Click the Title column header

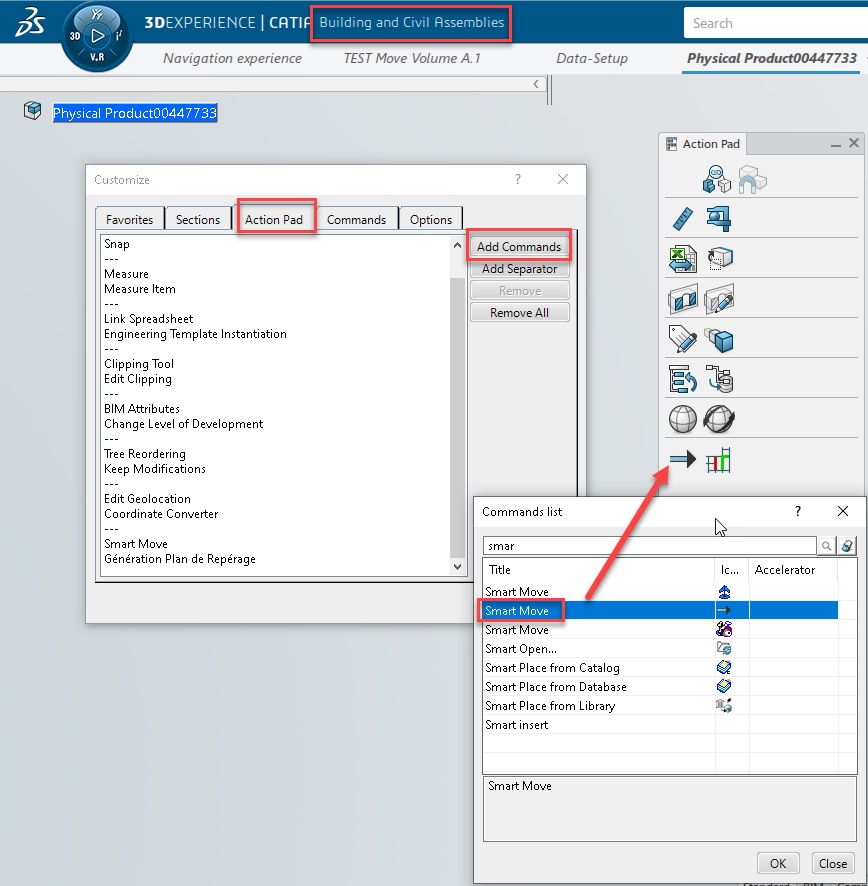pos(599,570)
